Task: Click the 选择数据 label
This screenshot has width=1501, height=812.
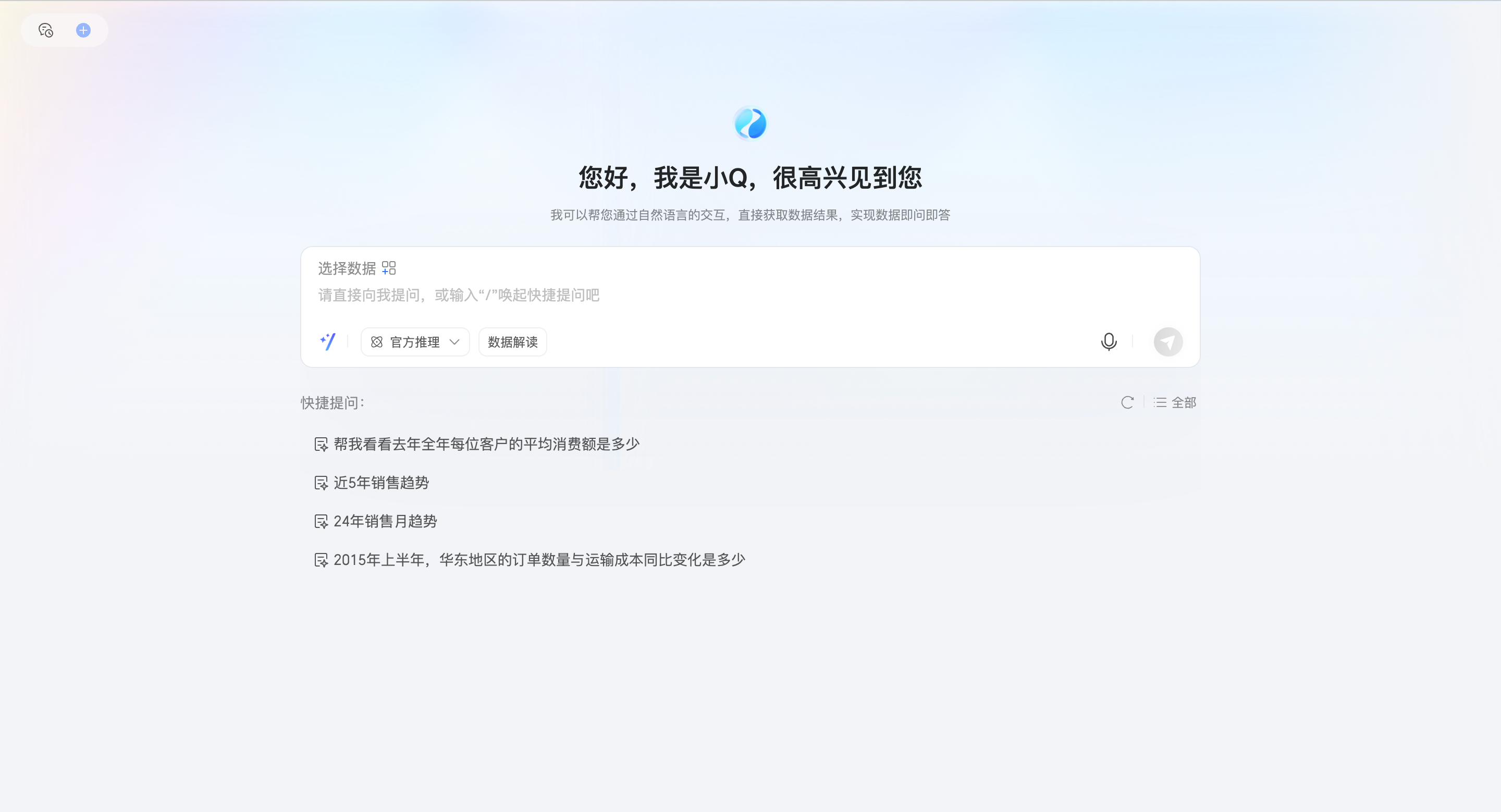Action: [347, 268]
